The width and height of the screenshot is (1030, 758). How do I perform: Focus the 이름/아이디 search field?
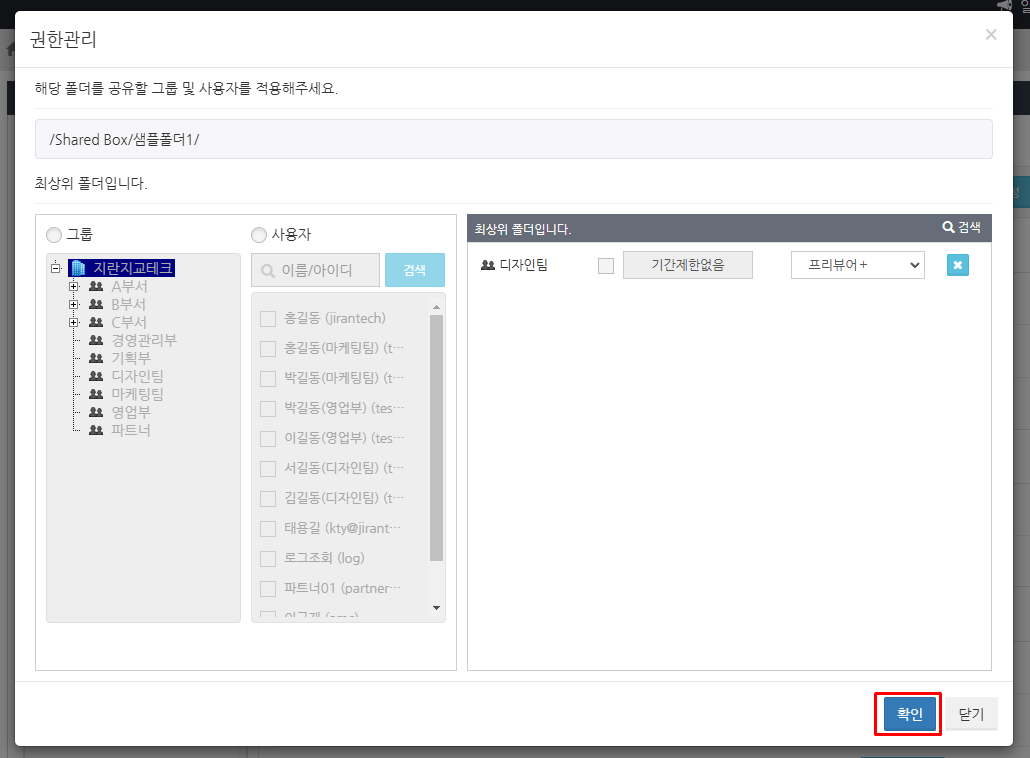tap(315, 270)
